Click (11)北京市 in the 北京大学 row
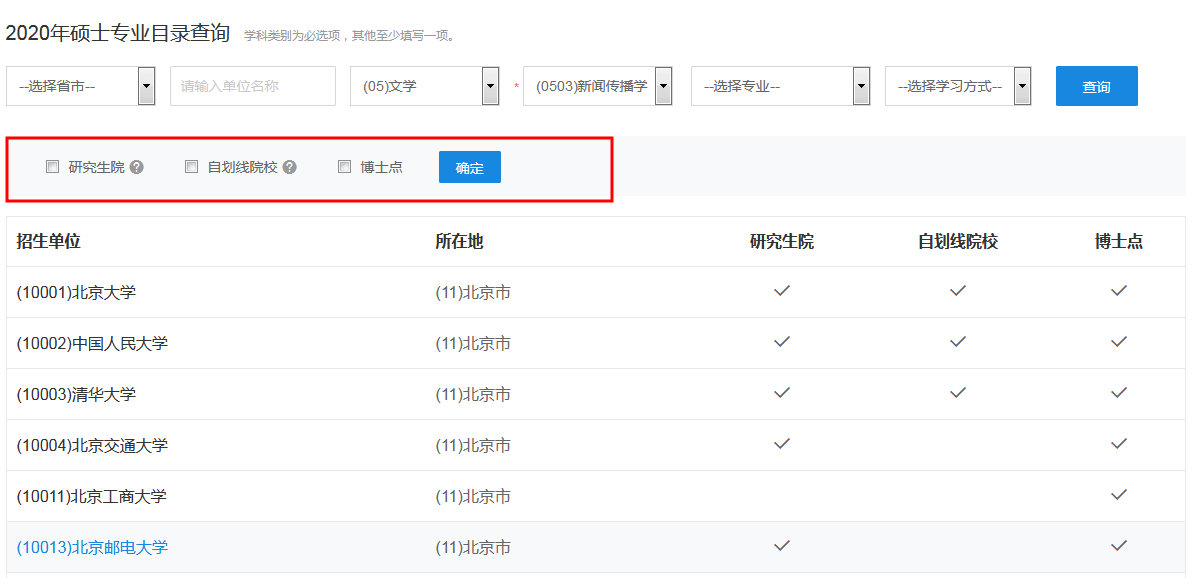Screen dimensions: 1202x578 point(473,293)
